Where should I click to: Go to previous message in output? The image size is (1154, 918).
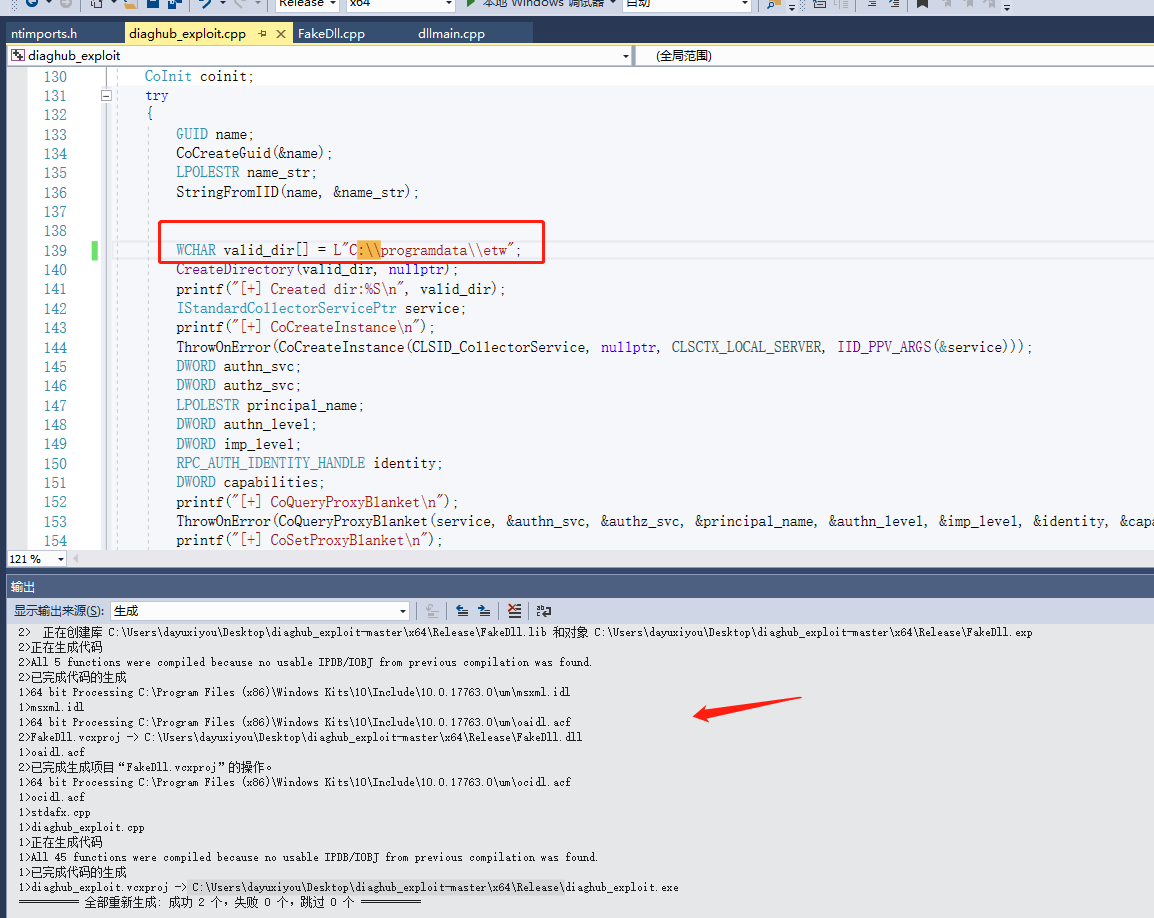pos(461,611)
